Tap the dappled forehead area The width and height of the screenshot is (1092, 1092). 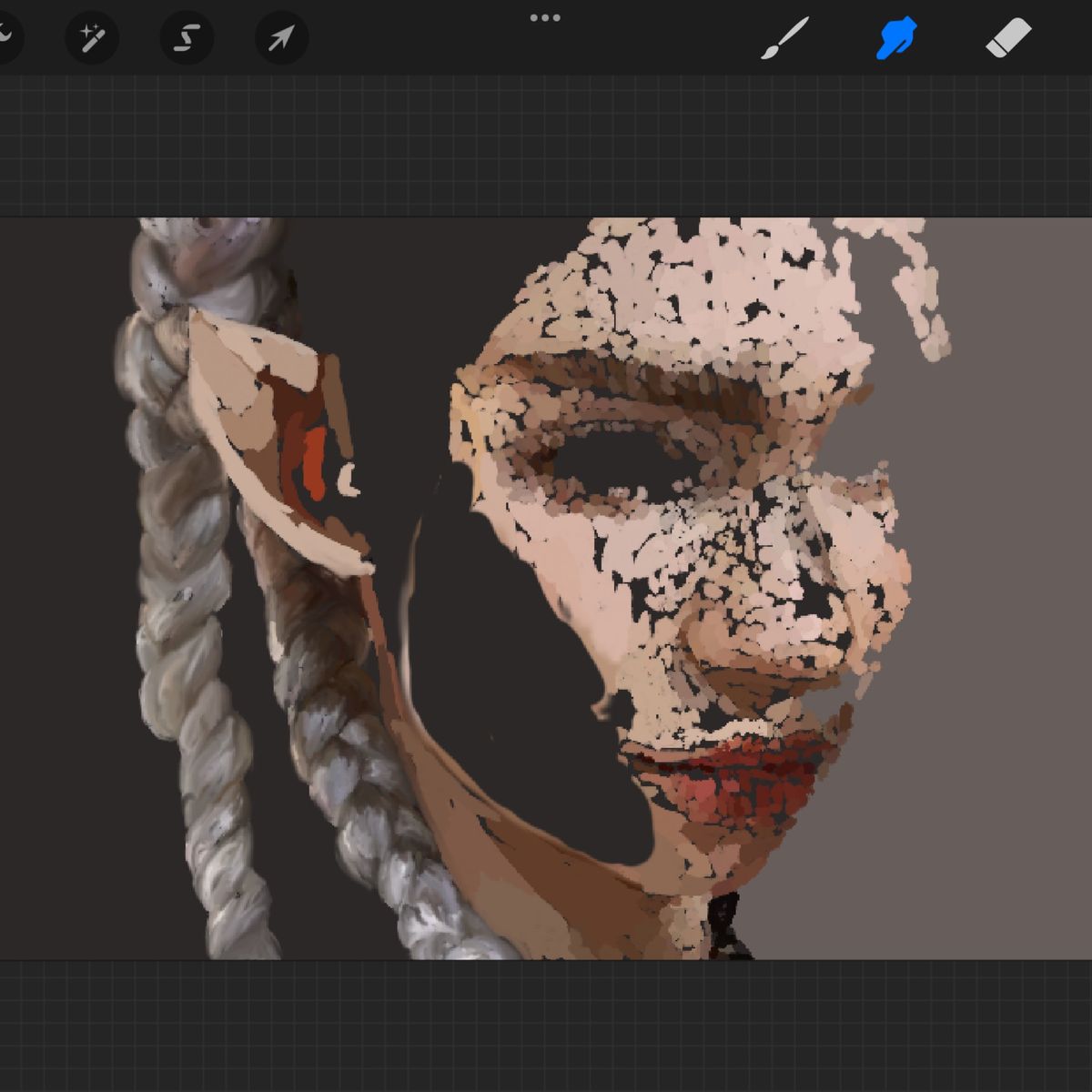click(x=692, y=291)
